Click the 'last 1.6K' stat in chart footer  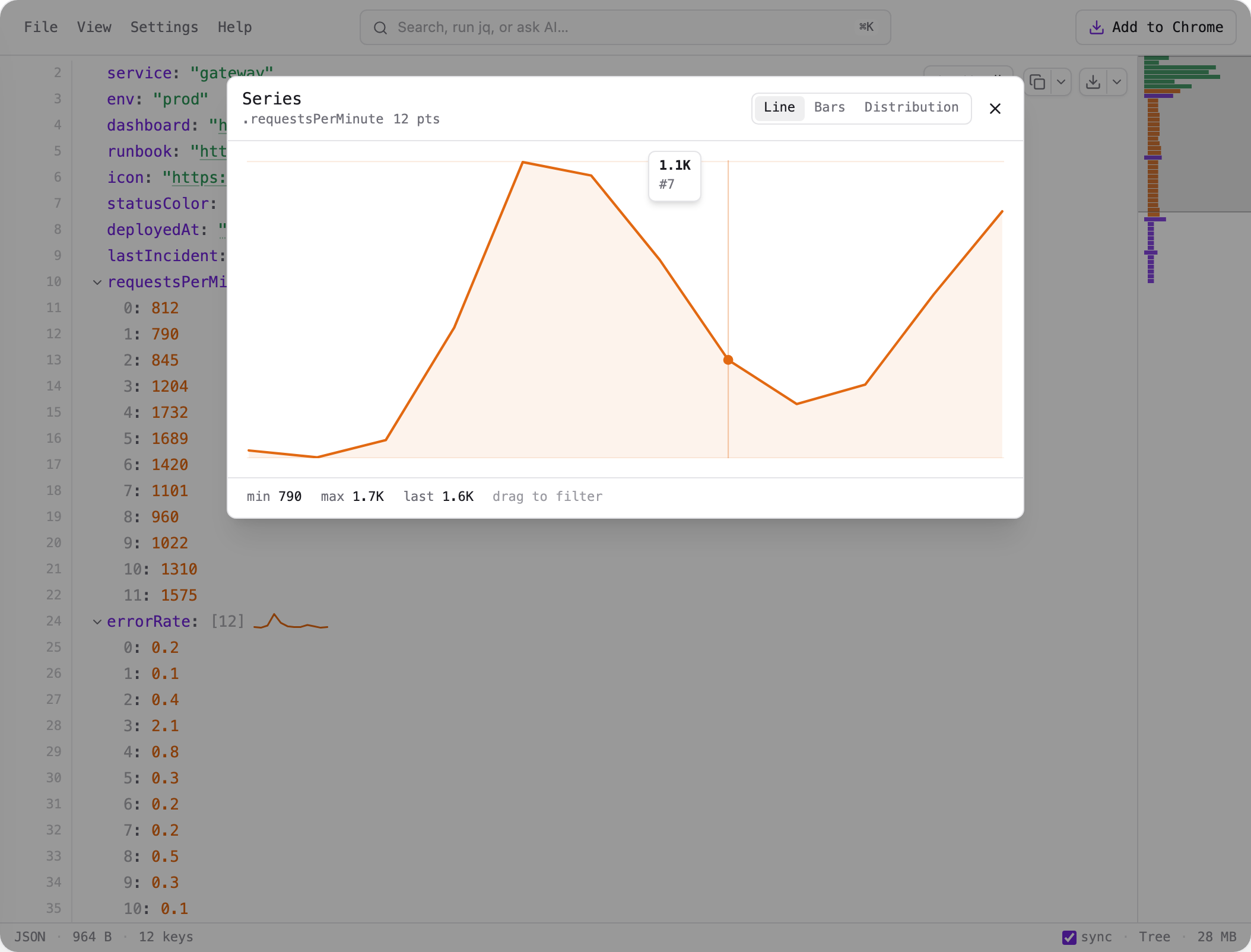(x=439, y=496)
